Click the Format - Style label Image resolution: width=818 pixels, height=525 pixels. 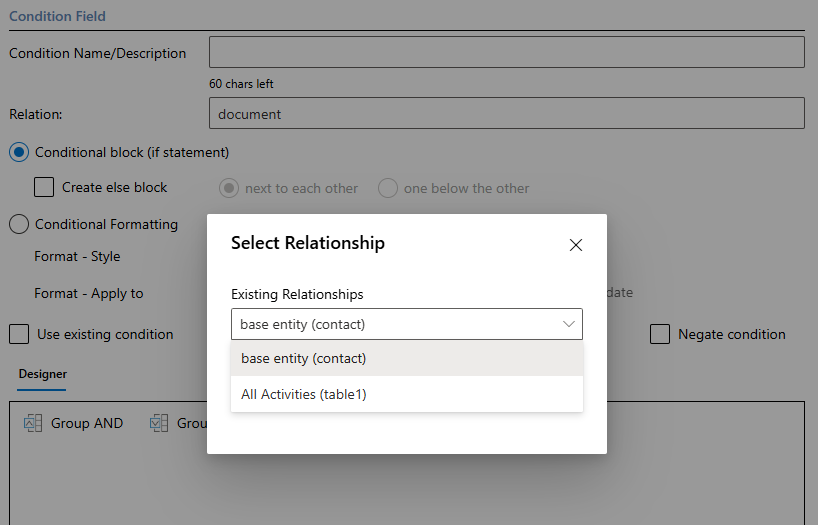[77, 256]
